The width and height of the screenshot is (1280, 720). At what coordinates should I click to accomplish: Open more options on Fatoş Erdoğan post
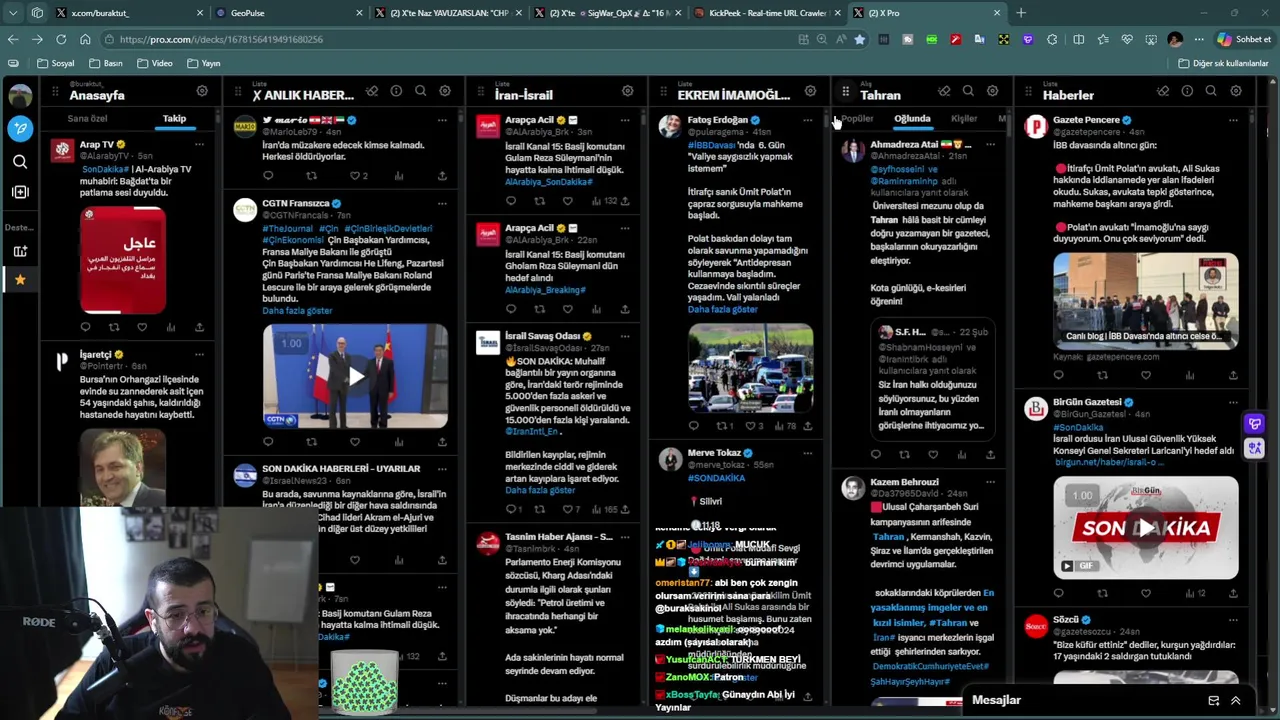click(807, 120)
